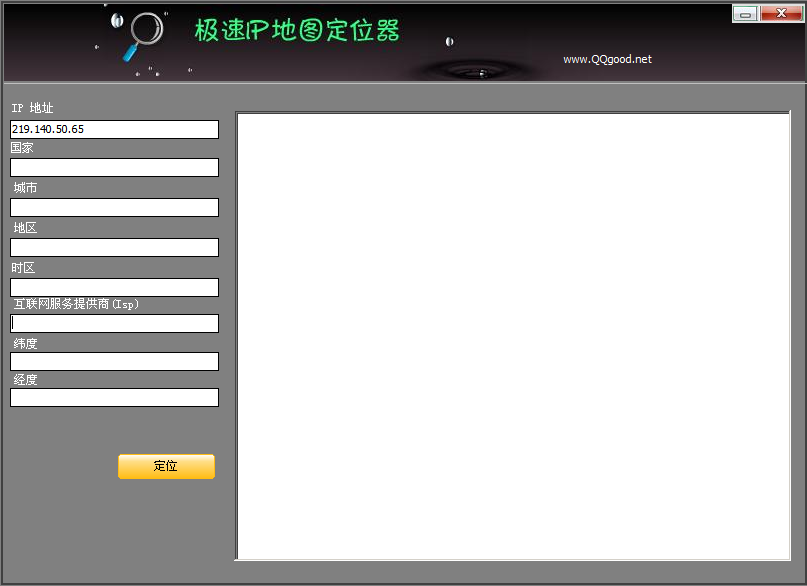Screen dimensions: 807x586
Task: Select the 纬度 (latitude) field
Action: pyautogui.click(x=114, y=361)
